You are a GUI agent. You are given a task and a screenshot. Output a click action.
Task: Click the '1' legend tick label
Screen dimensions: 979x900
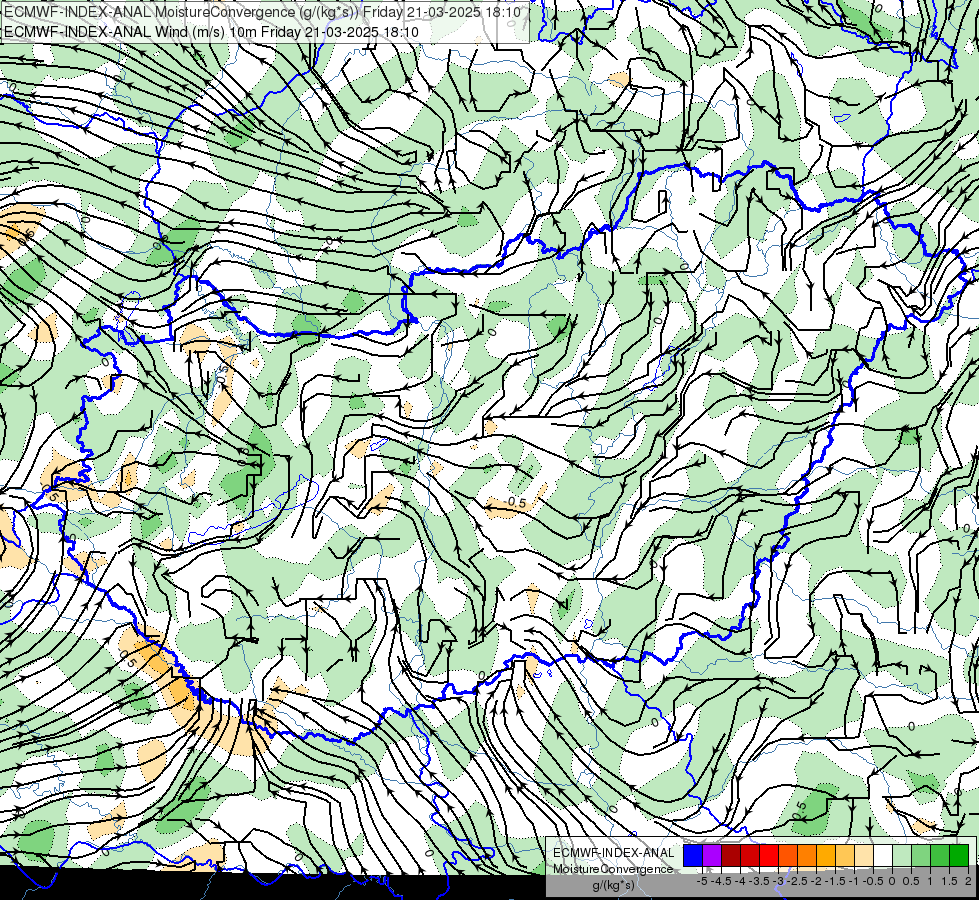coord(930,881)
